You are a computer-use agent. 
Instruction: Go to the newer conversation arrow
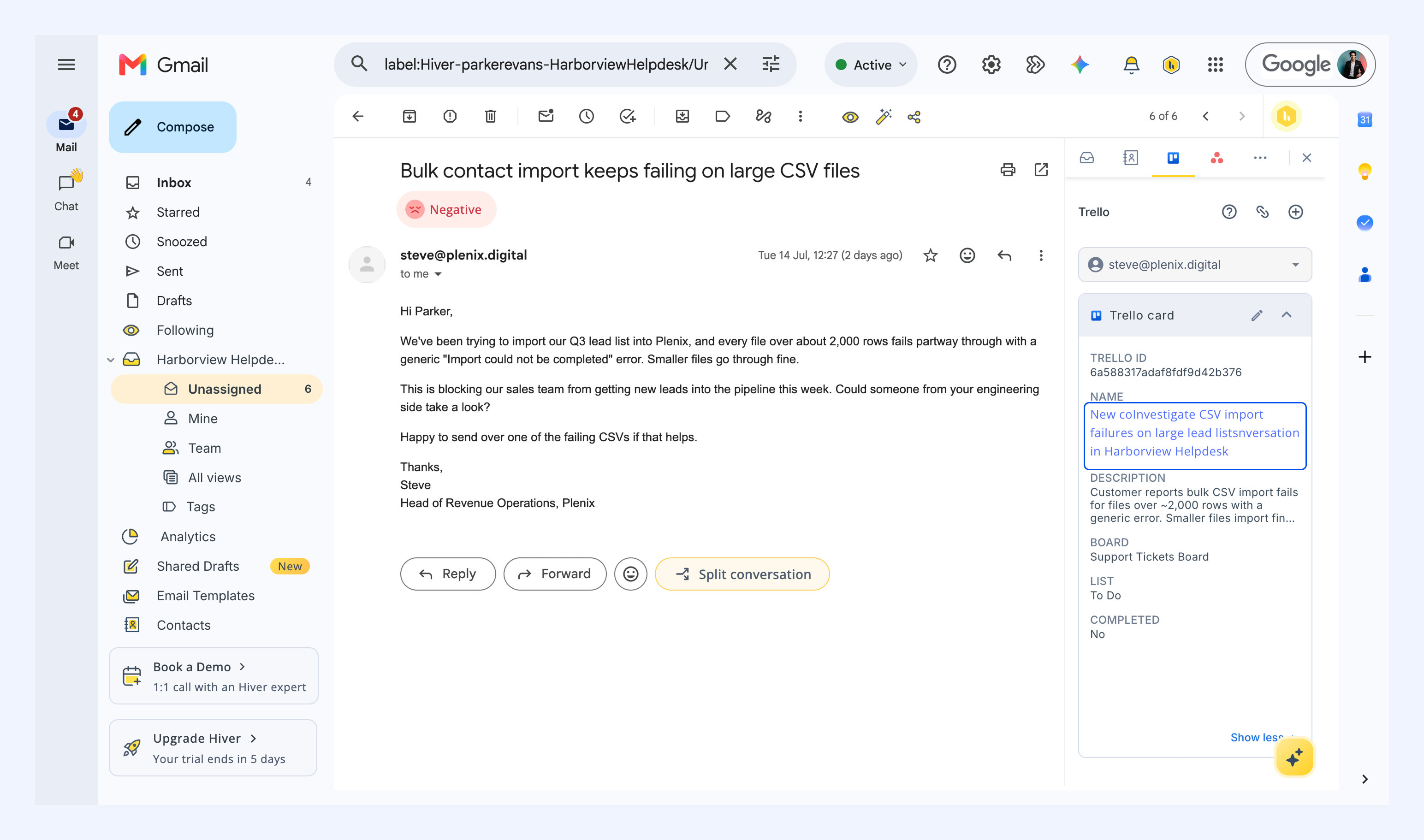[x=1206, y=117]
